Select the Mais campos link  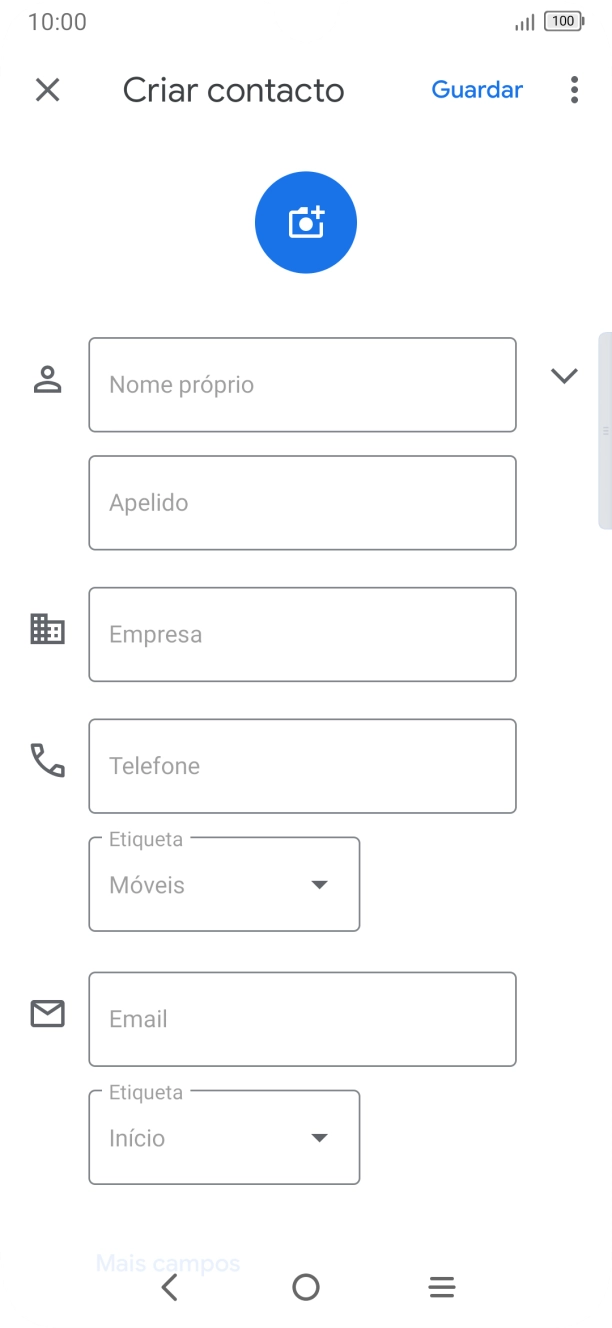pos(166,1262)
